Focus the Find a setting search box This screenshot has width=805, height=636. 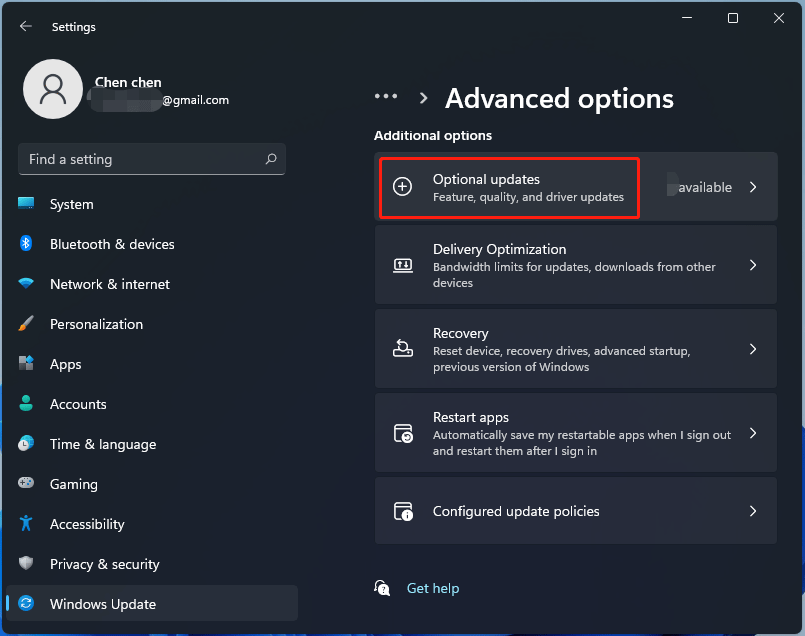click(140, 159)
